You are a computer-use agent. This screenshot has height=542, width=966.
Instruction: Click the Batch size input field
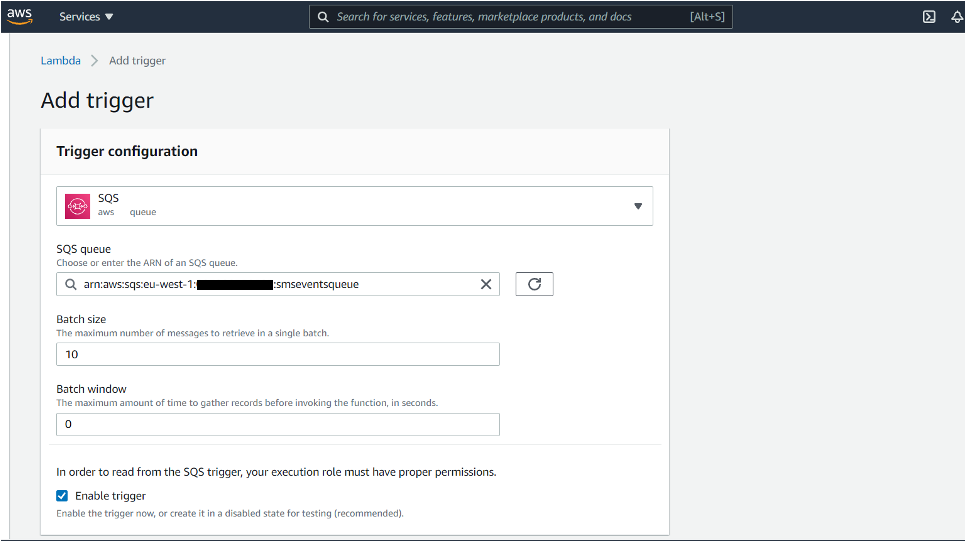coord(278,354)
